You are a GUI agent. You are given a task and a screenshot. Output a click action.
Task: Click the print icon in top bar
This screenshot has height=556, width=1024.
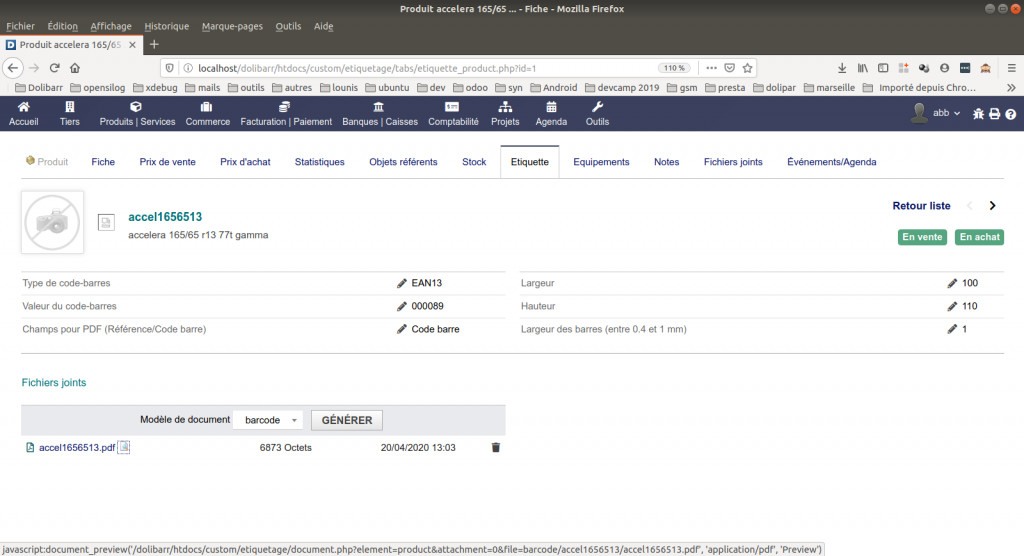[995, 114]
